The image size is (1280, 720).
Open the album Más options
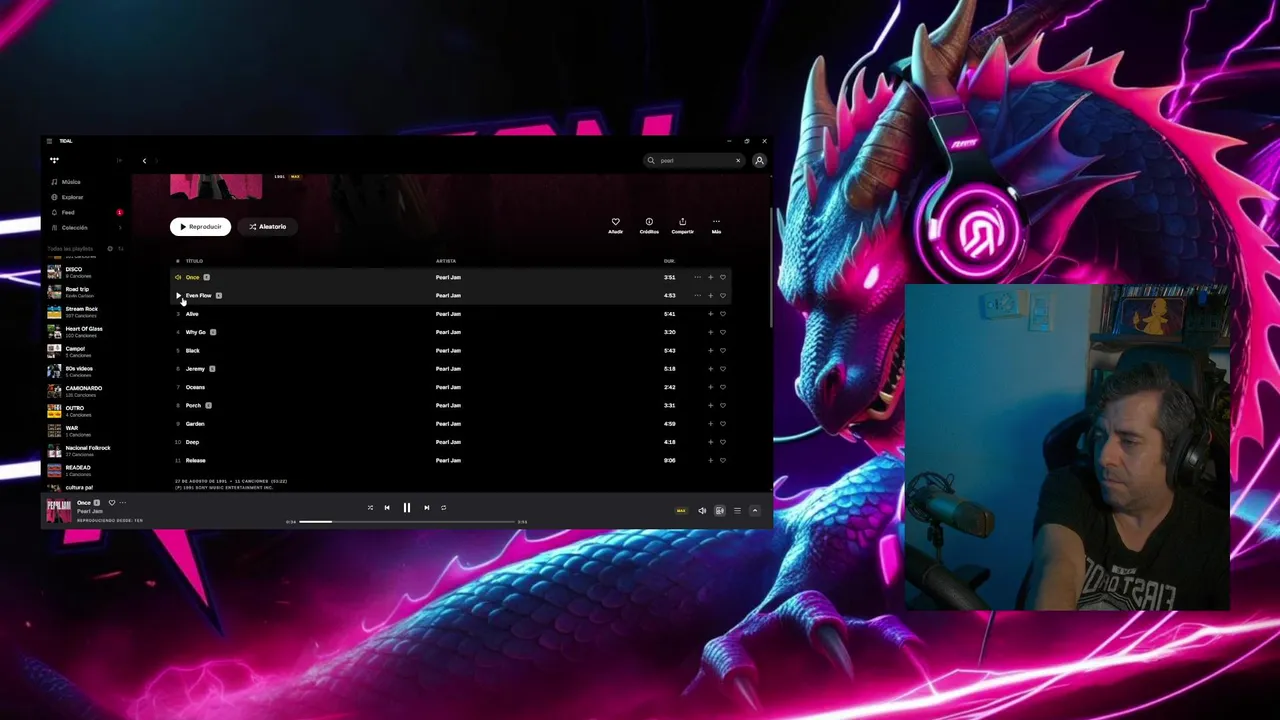(x=716, y=226)
